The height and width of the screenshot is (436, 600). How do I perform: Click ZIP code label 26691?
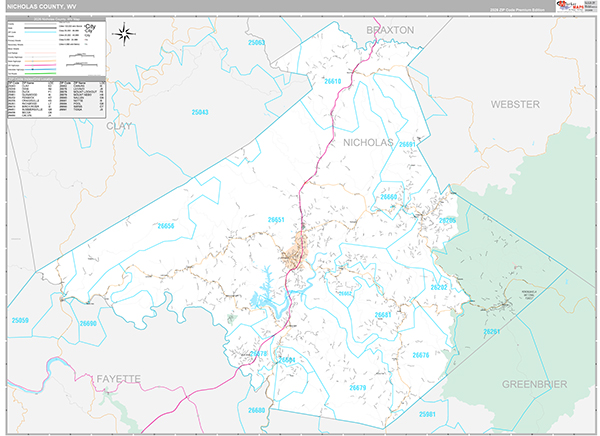[x=407, y=144]
